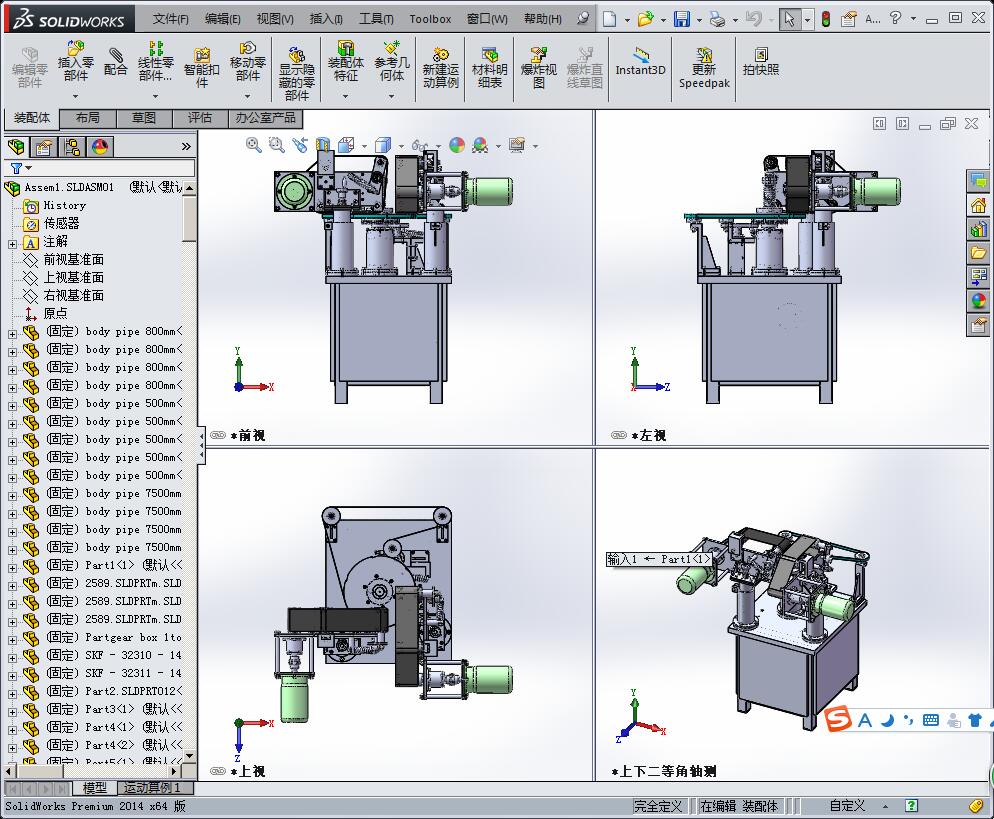The image size is (994, 819).
Task: Click the 拍快照 (Take Snapshot) icon
Action: pyautogui.click(x=761, y=61)
